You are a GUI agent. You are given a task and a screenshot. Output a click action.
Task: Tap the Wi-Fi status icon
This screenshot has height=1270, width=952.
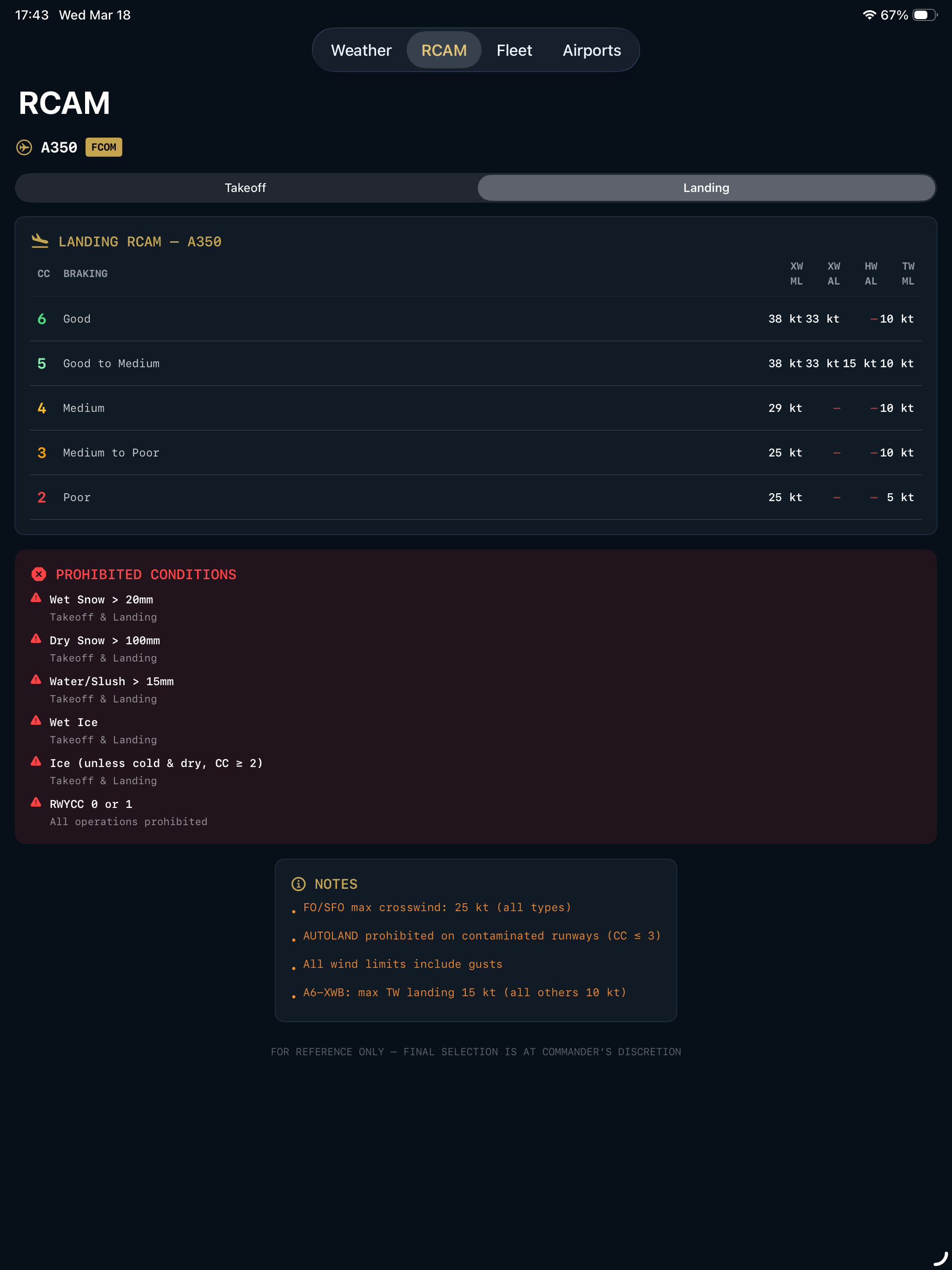click(869, 15)
